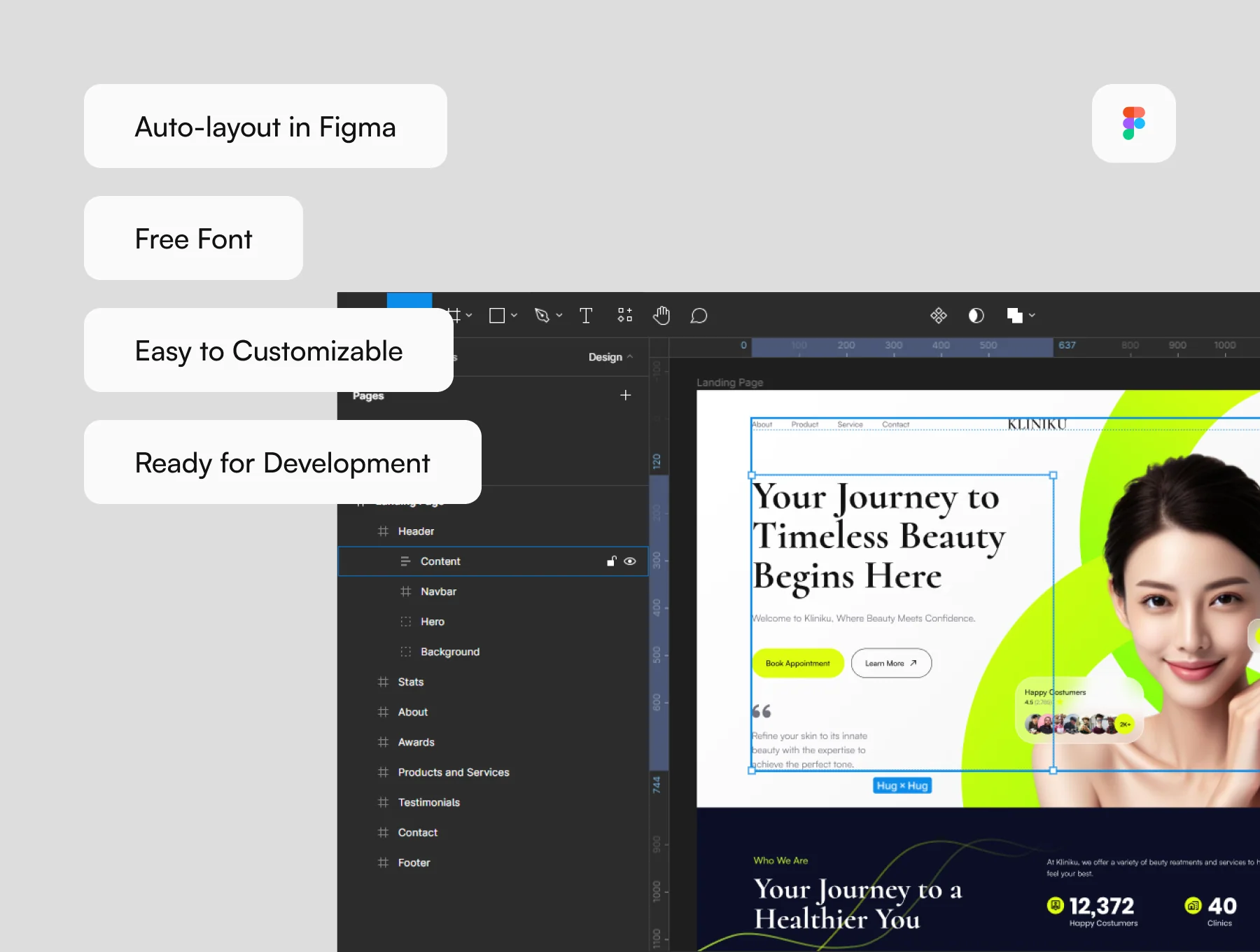The image size is (1260, 952).
Task: Toggle lock on the Content layer
Action: [x=612, y=561]
